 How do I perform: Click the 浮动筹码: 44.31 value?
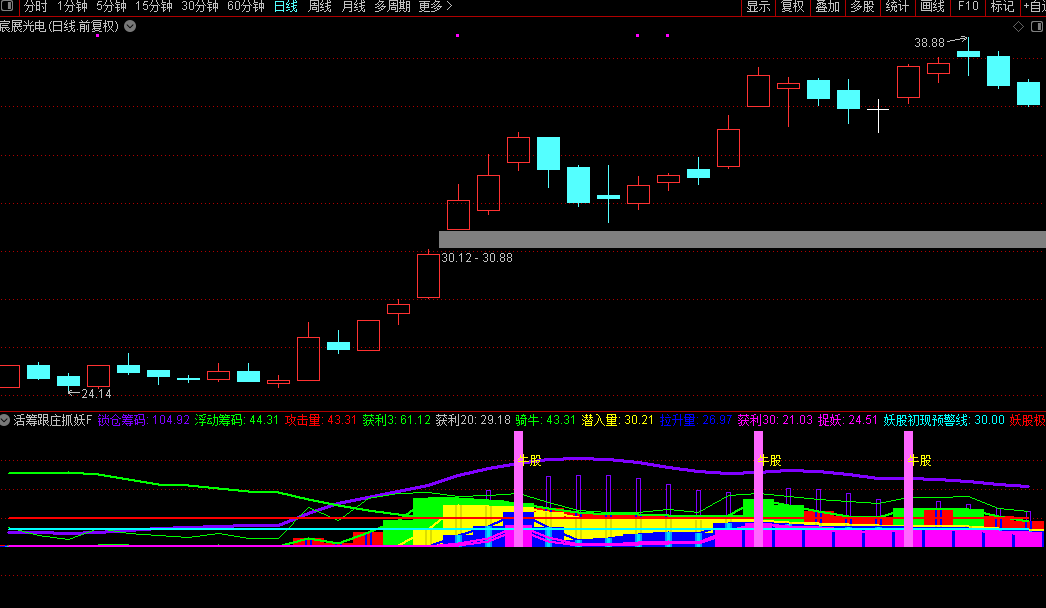(x=236, y=420)
